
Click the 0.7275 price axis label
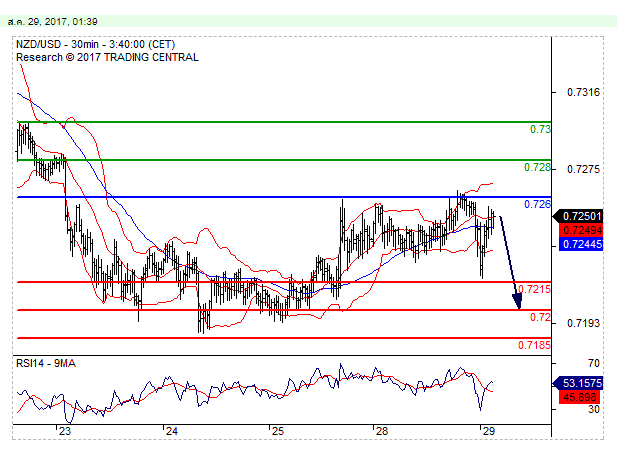[583, 170]
